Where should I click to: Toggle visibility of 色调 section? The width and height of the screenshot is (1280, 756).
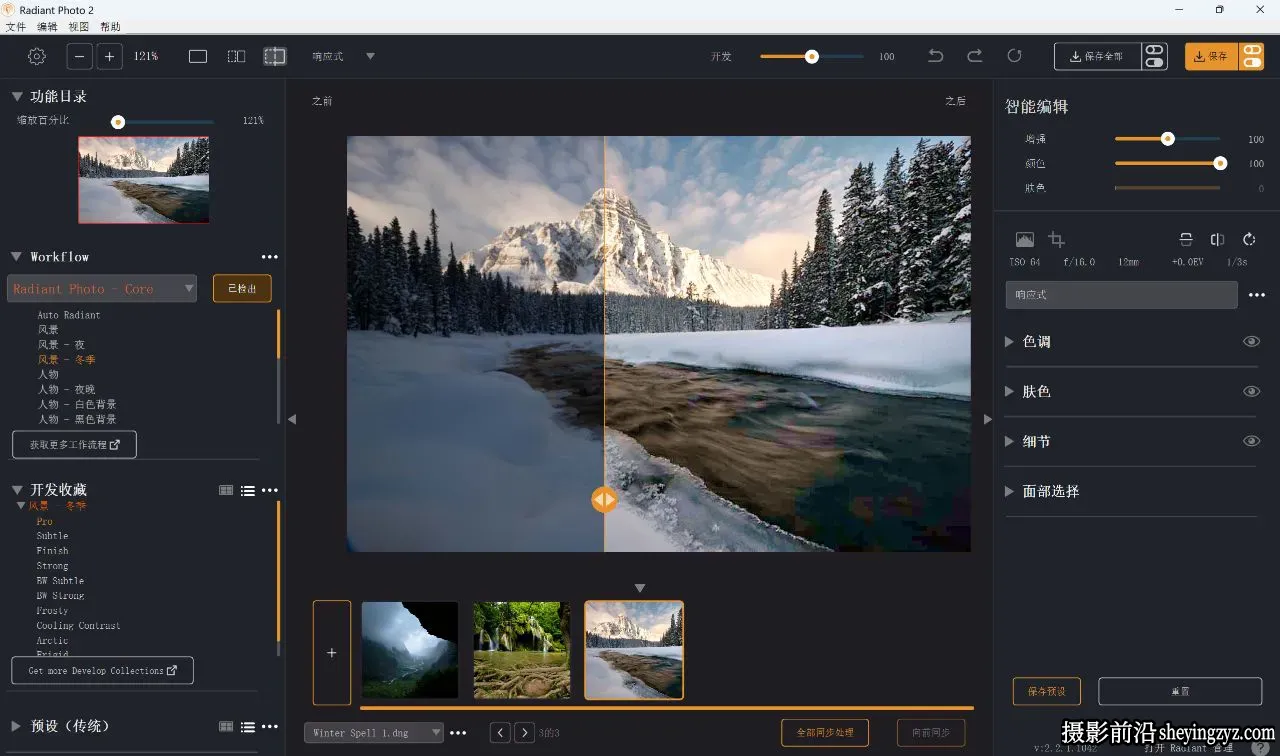point(1251,341)
